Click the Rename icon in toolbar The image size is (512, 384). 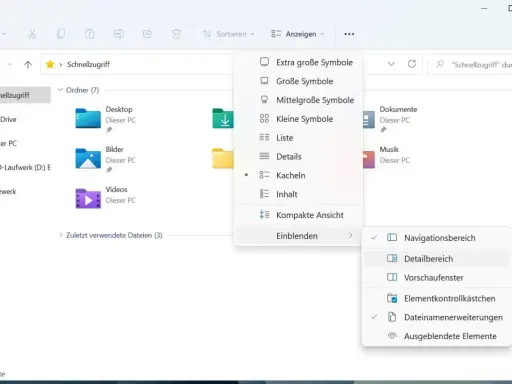point(118,34)
